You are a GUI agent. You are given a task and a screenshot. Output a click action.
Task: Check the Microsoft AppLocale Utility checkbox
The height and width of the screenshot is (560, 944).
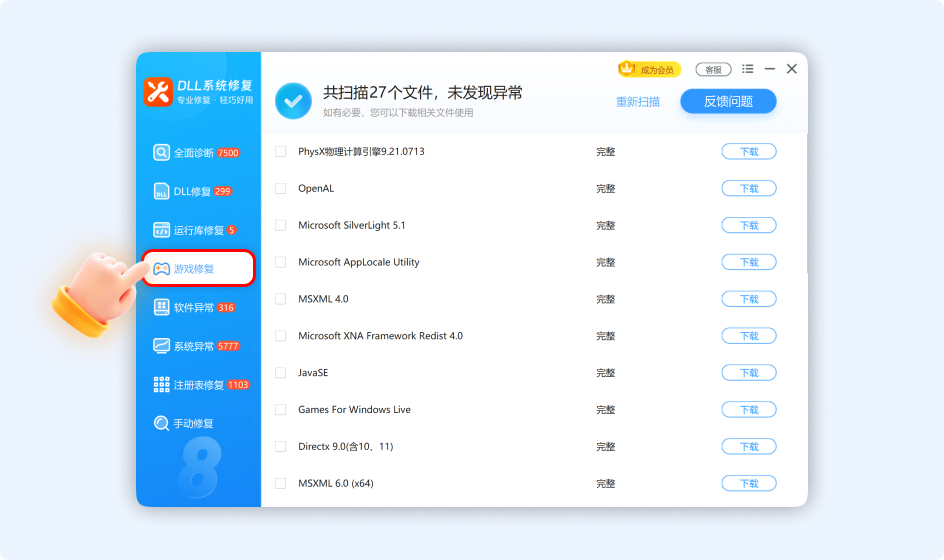click(281, 262)
